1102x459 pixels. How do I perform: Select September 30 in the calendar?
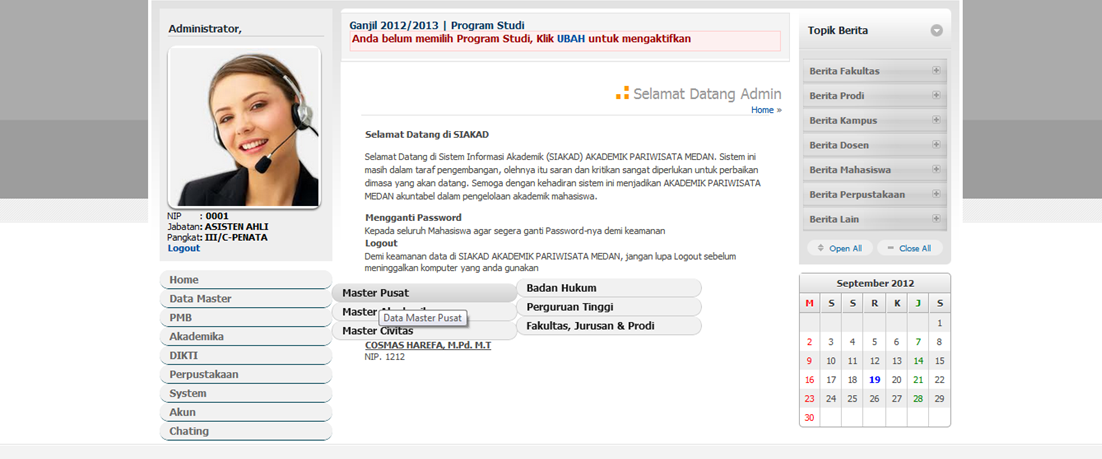809,418
